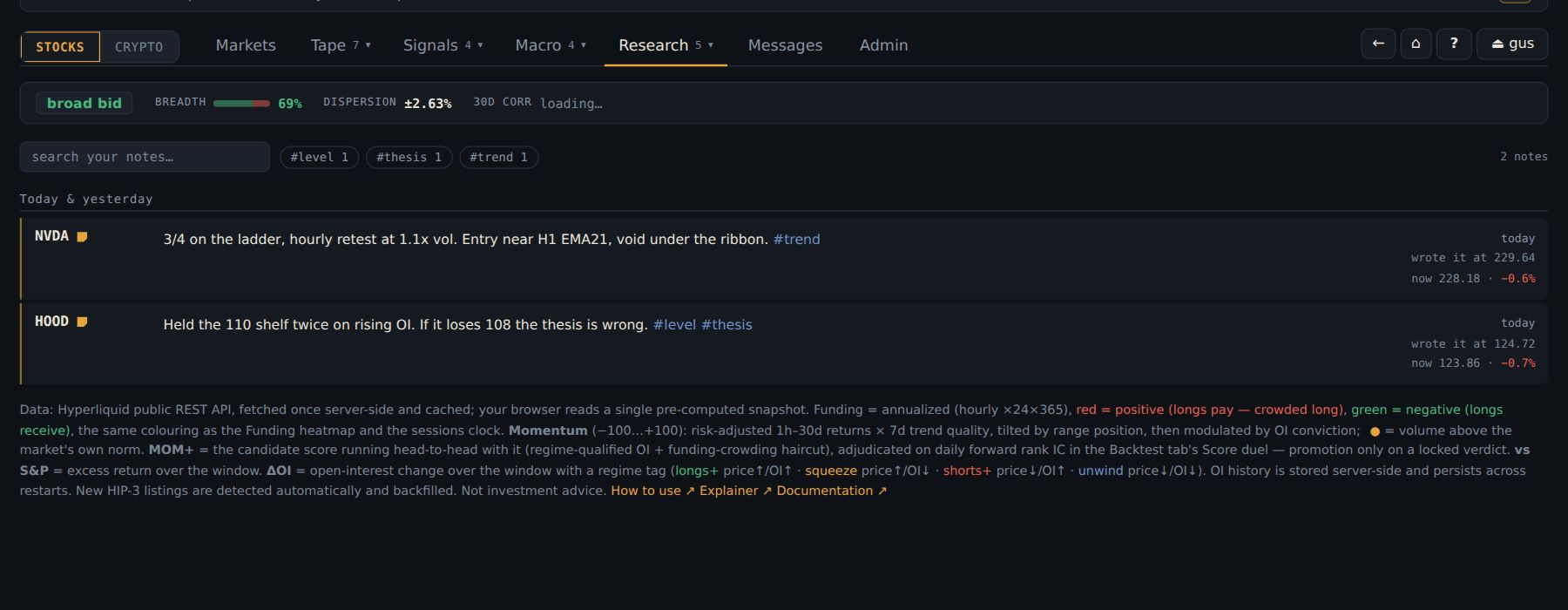Viewport: 1568px width, 610px height.
Task: Toggle the #level tag filter
Action: coord(319,157)
